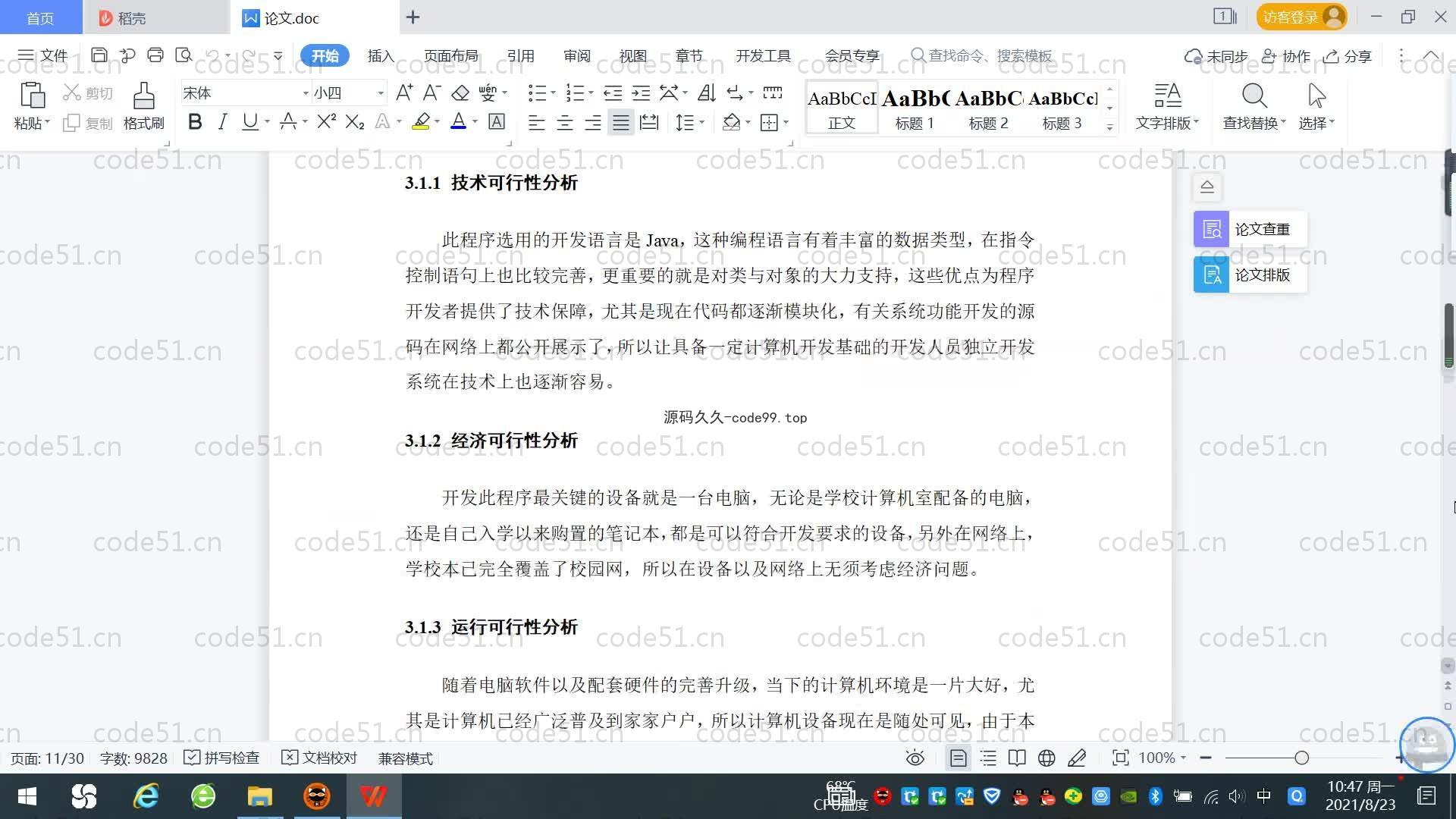The image size is (1456, 819).
Task: Click the Format Painter brush
Action: point(143,96)
